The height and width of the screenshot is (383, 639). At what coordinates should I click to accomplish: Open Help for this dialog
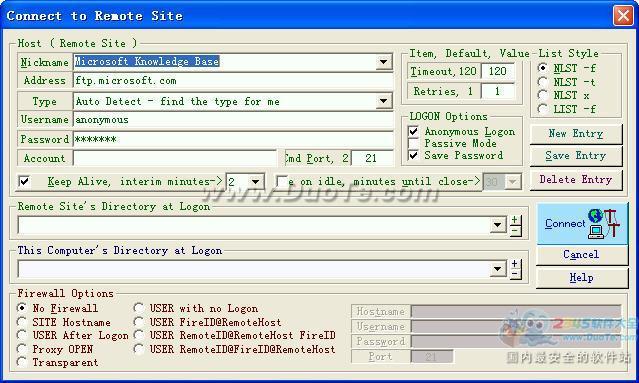(x=582, y=278)
